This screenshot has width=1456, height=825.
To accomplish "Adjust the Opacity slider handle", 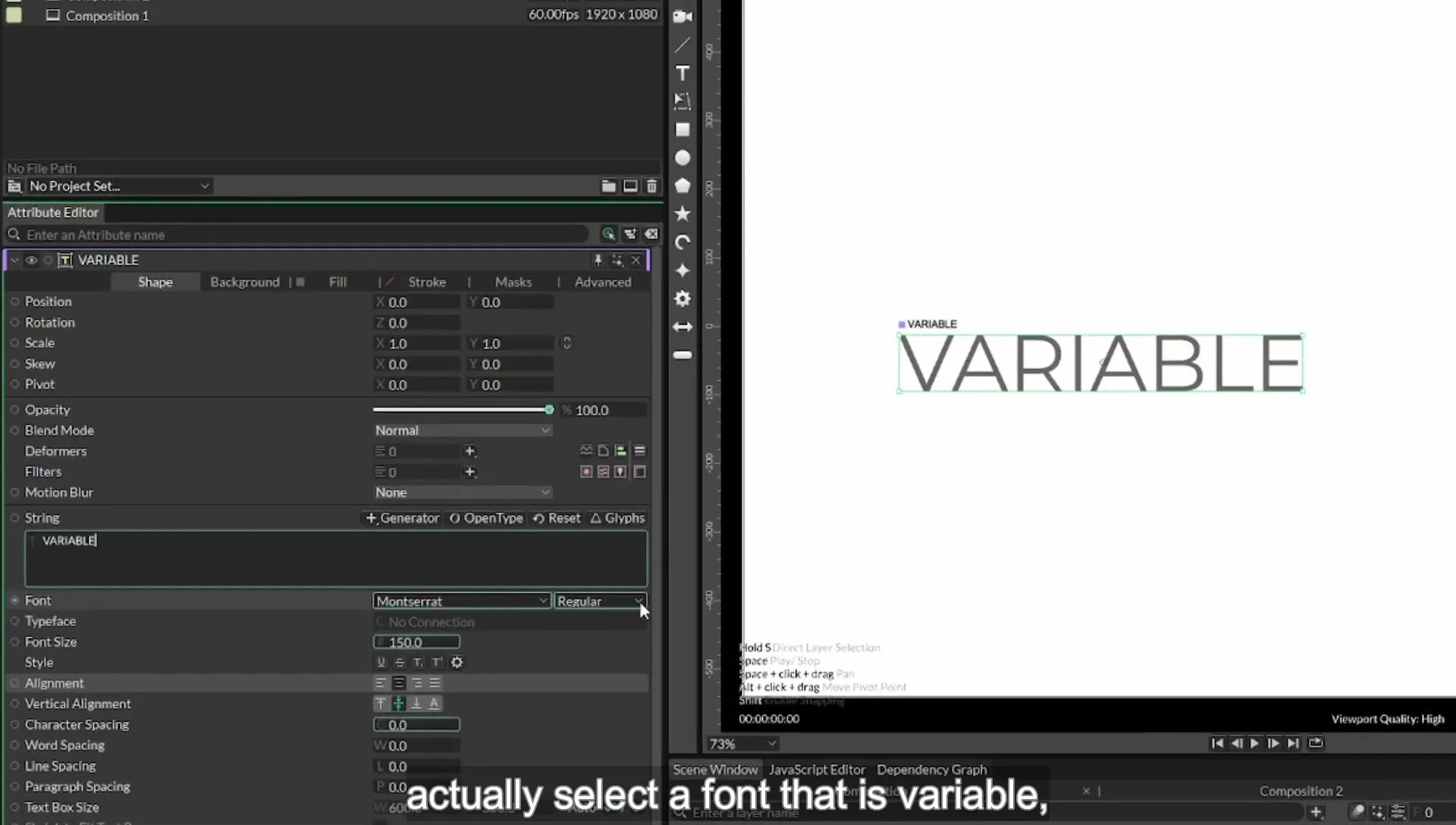I will click(x=549, y=409).
